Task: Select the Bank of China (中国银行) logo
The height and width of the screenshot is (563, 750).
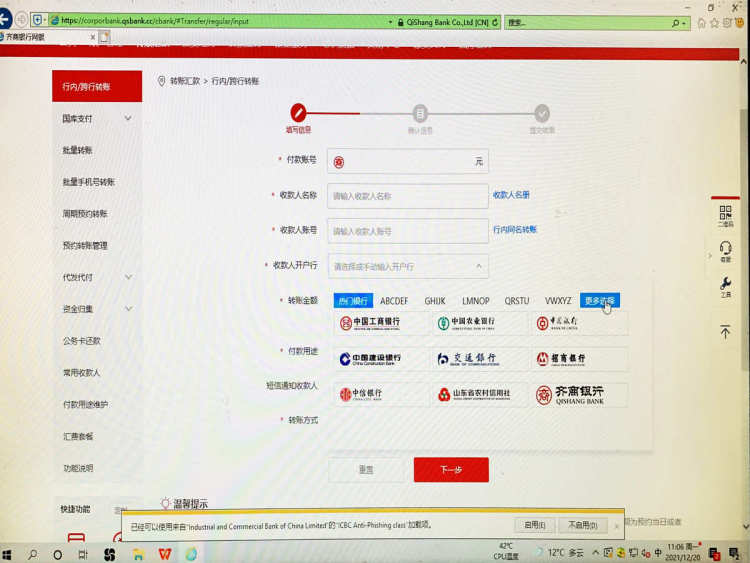Action: 557,323
